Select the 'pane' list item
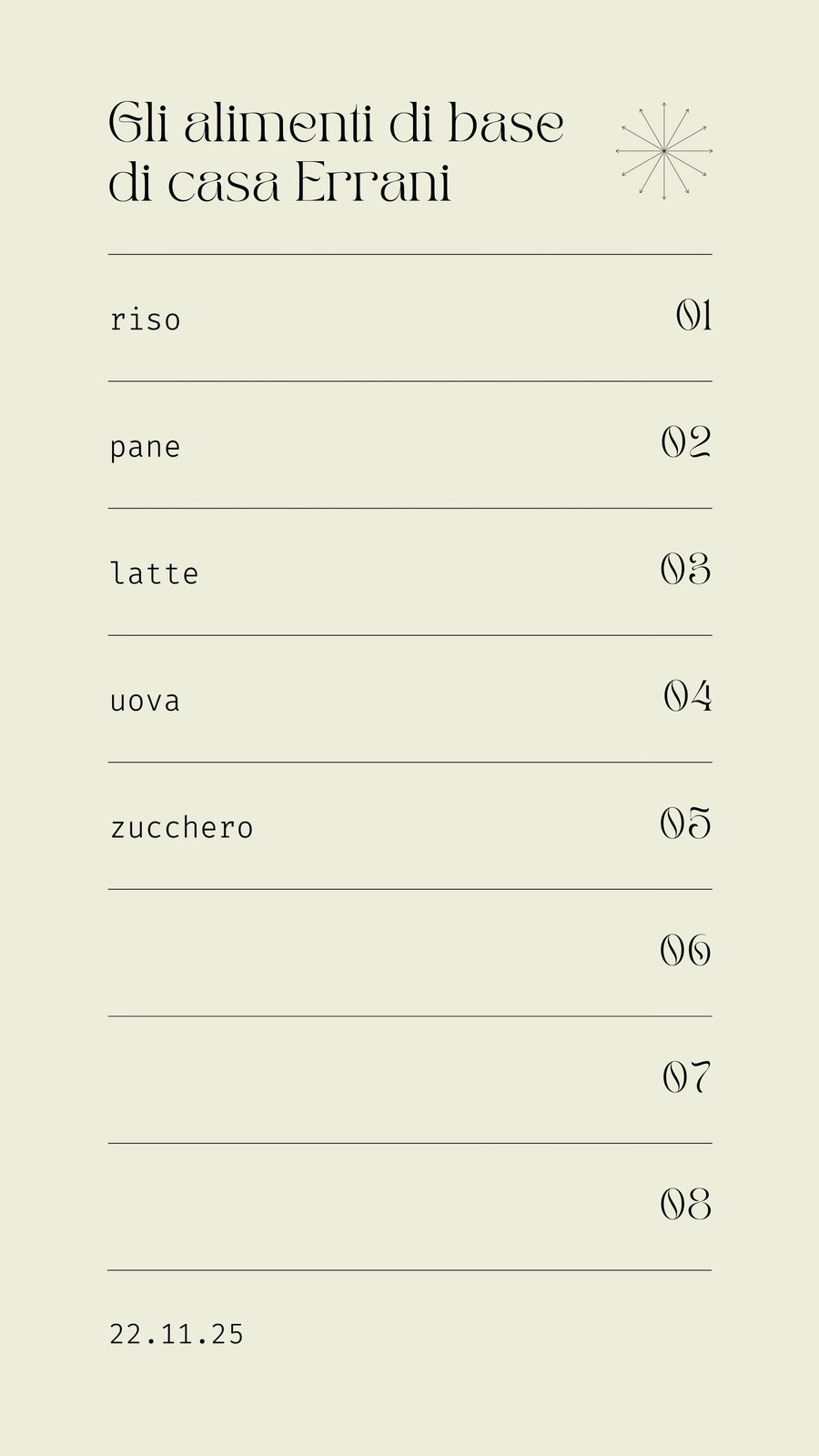Image resolution: width=819 pixels, height=1456 pixels. (146, 448)
